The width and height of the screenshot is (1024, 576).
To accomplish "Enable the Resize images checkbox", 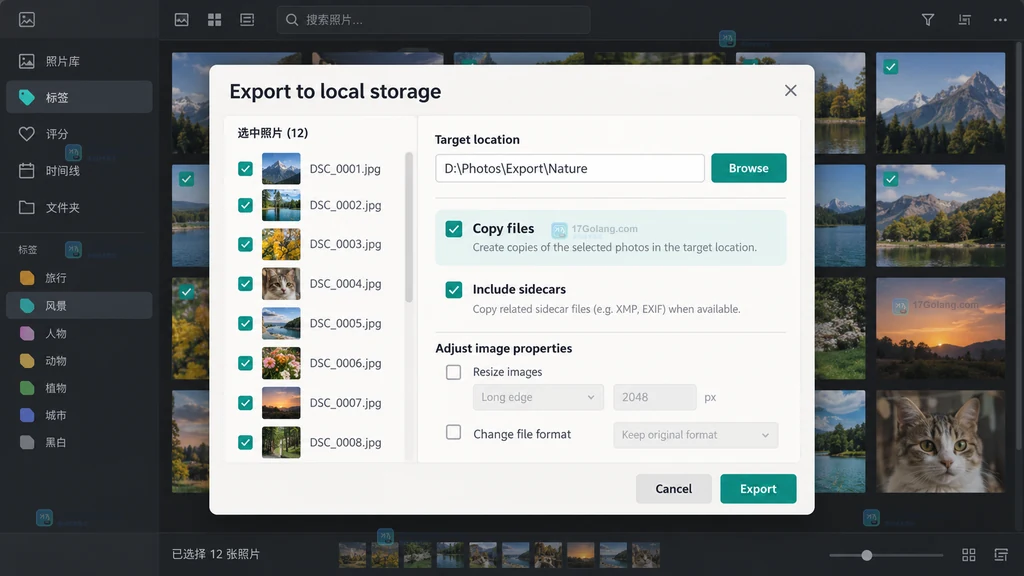I will point(453,372).
